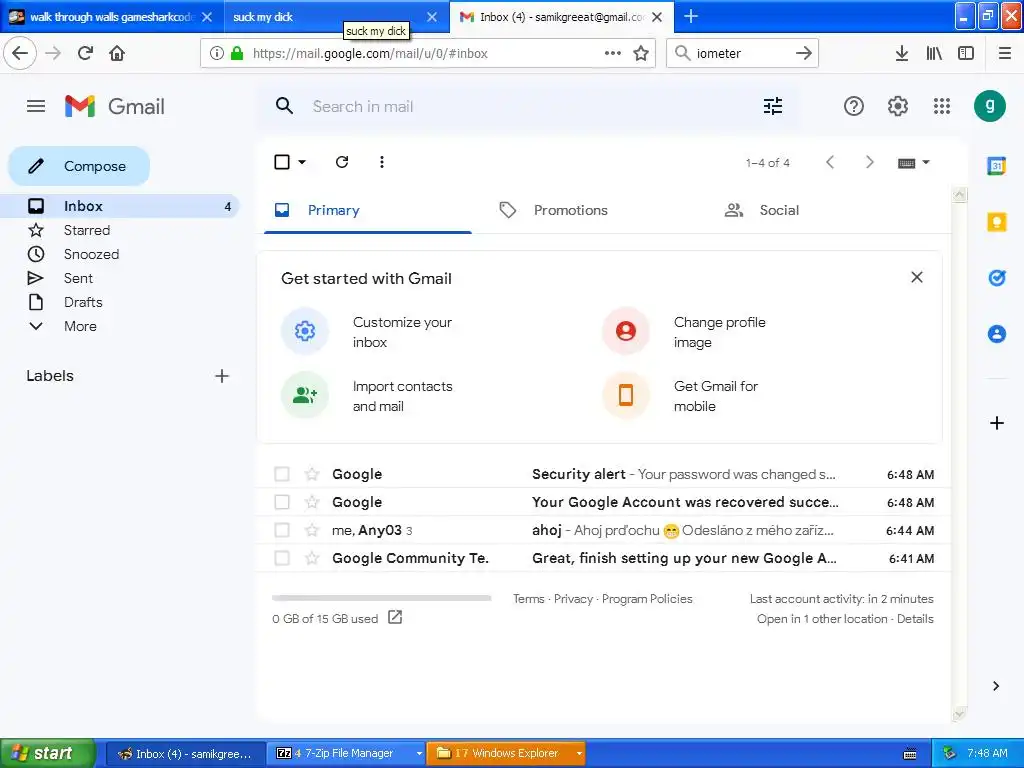Open the Sent folder
The image size is (1024, 768).
click(x=78, y=279)
